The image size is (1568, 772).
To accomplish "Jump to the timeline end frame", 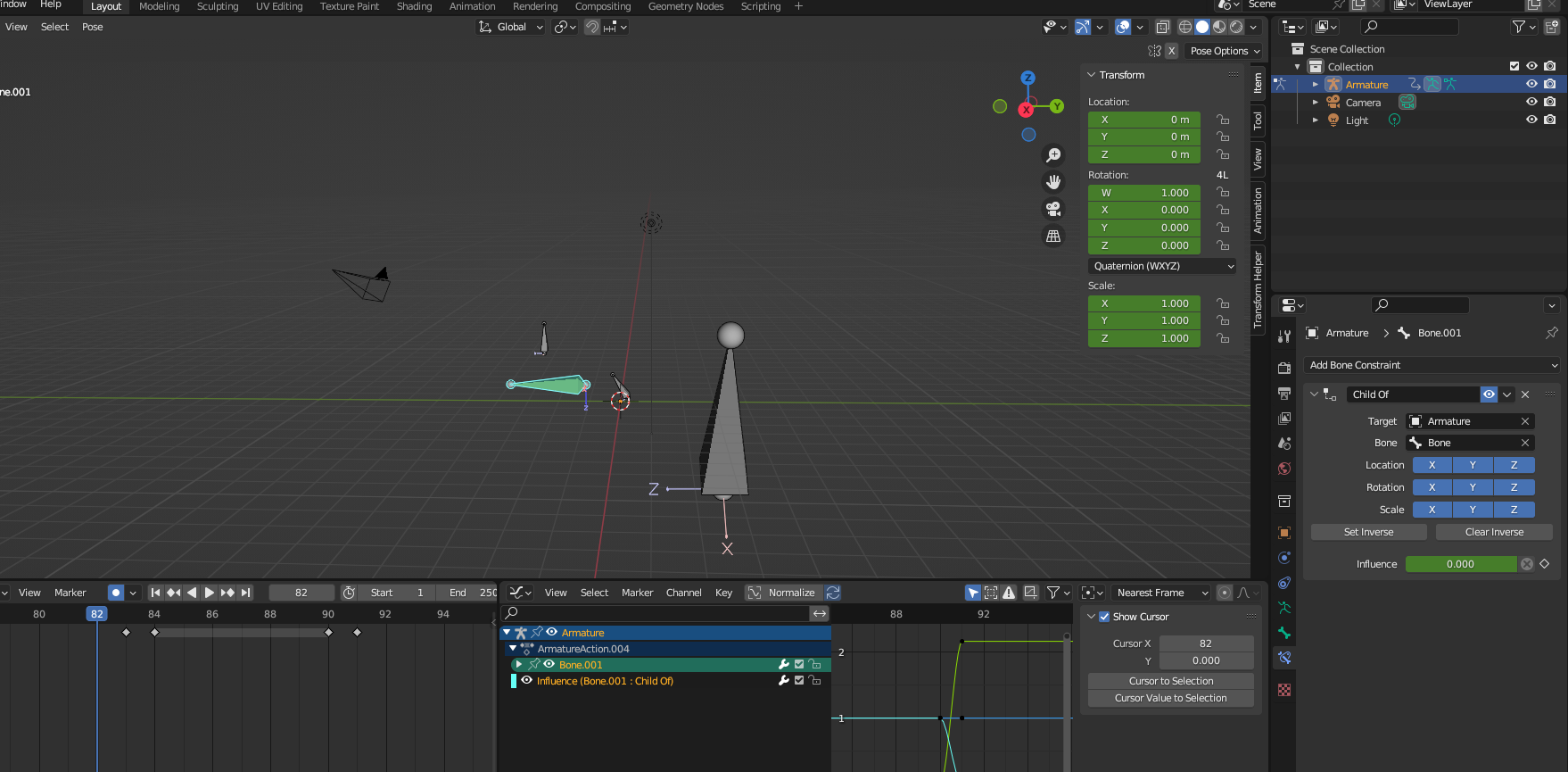I will click(x=245, y=593).
